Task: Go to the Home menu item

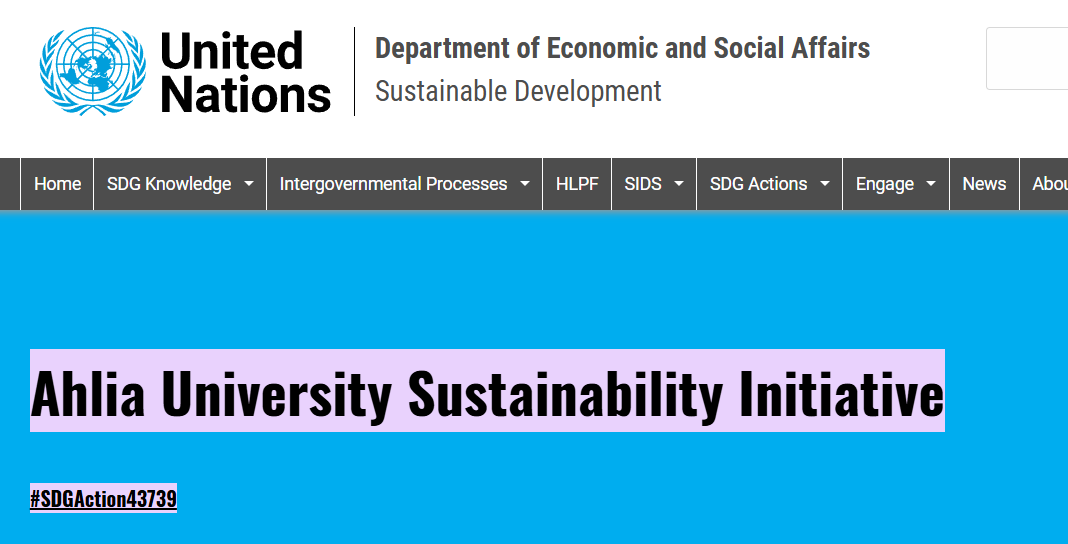Action: [57, 184]
